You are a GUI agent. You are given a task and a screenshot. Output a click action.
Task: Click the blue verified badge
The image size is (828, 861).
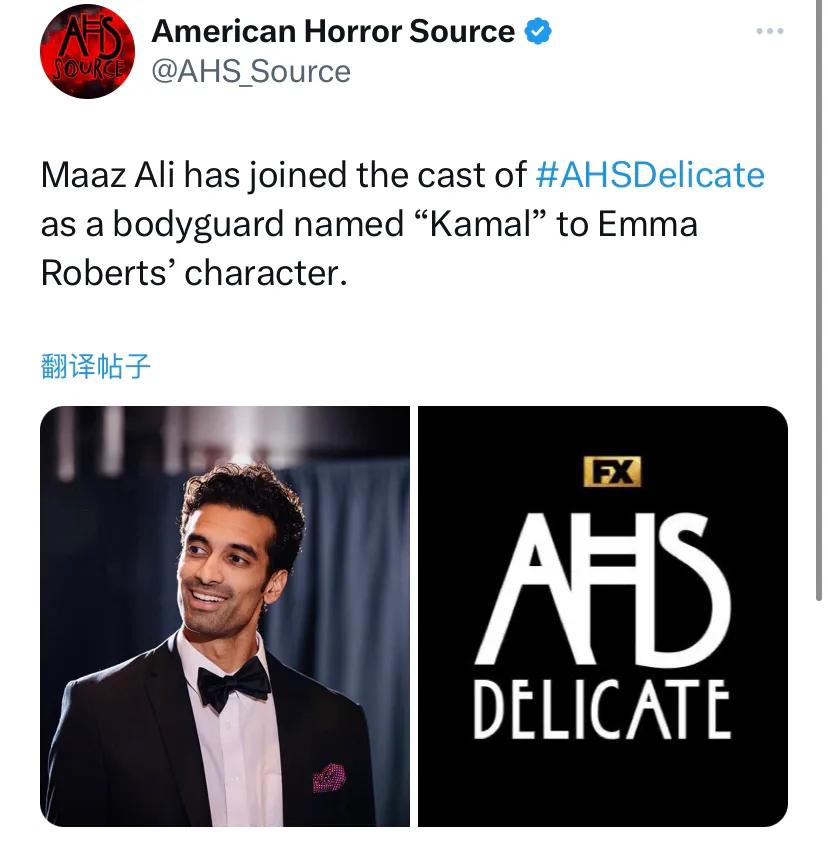(538, 32)
